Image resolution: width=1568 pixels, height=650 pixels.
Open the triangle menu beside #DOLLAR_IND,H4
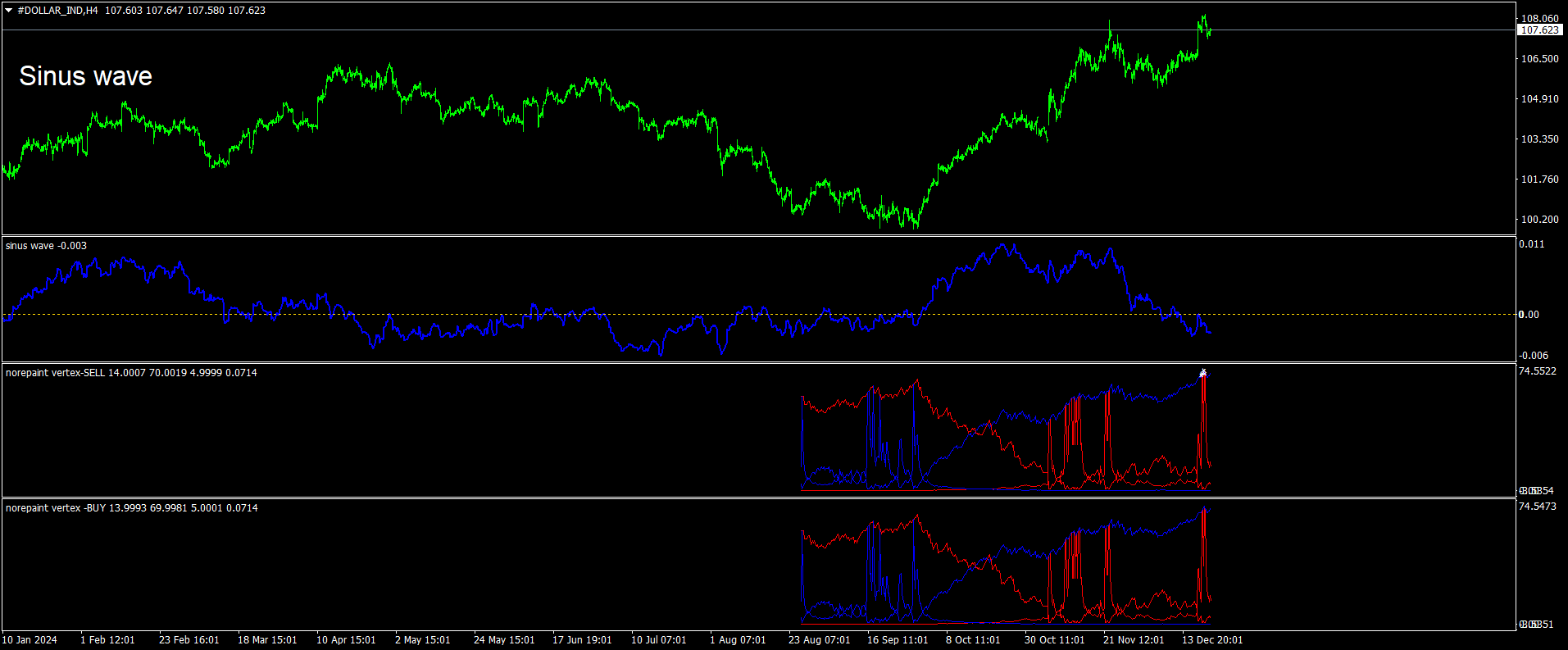[x=9, y=11]
